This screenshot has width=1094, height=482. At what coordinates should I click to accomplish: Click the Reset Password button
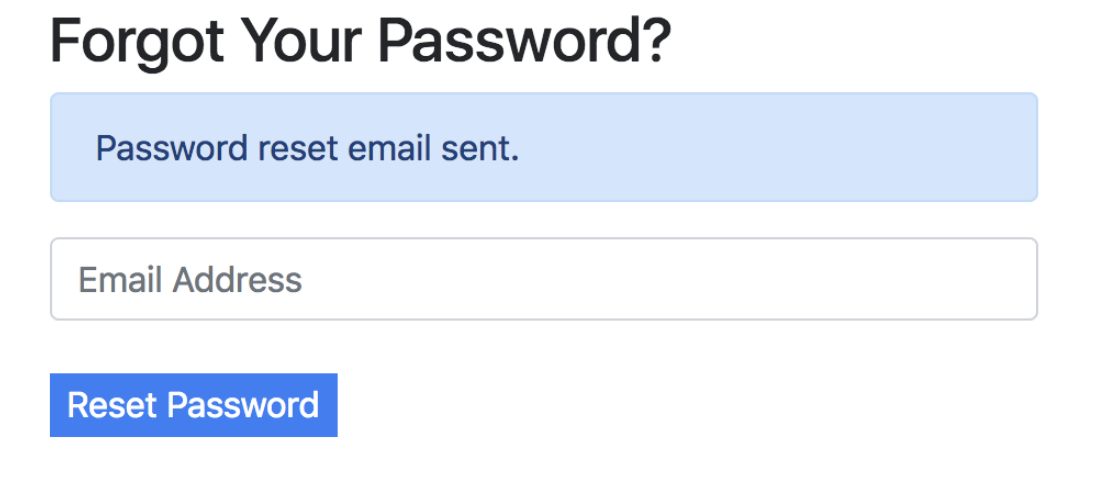pyautogui.click(x=193, y=405)
